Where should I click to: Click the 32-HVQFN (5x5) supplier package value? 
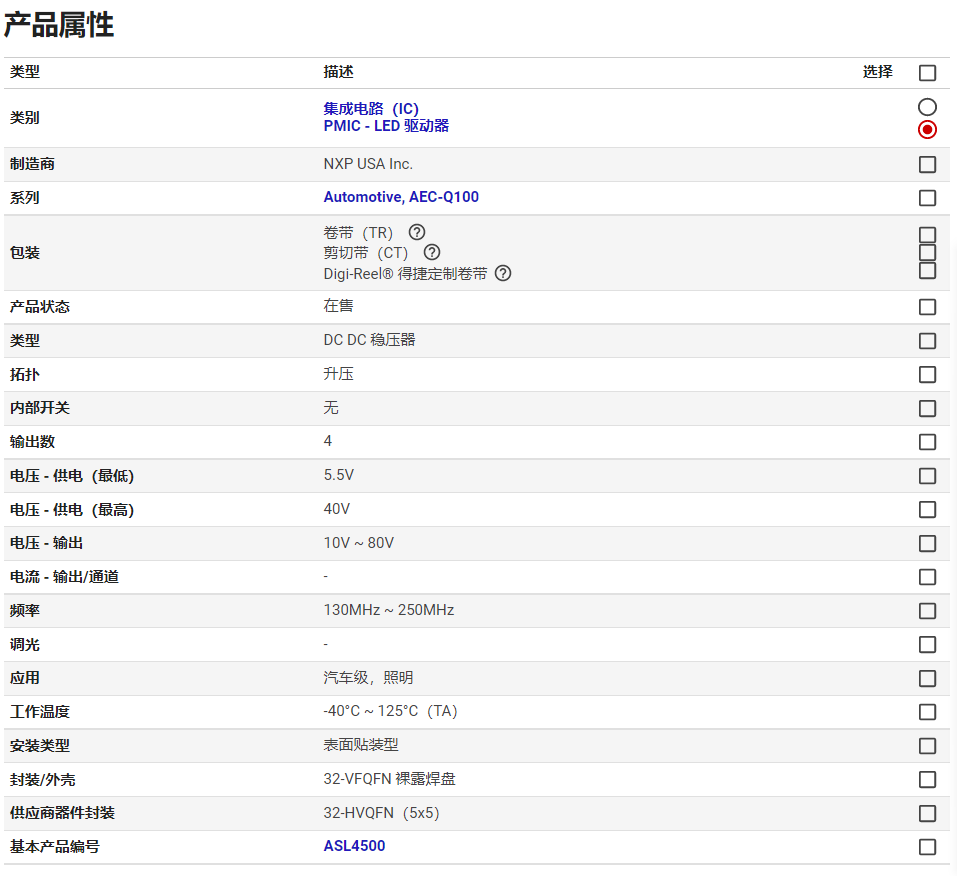[x=381, y=813]
